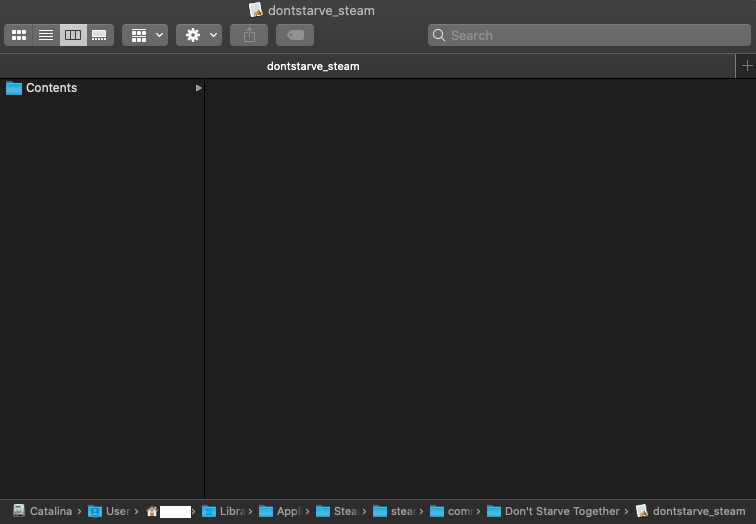Click Catalina disk icon in path bar

19,511
